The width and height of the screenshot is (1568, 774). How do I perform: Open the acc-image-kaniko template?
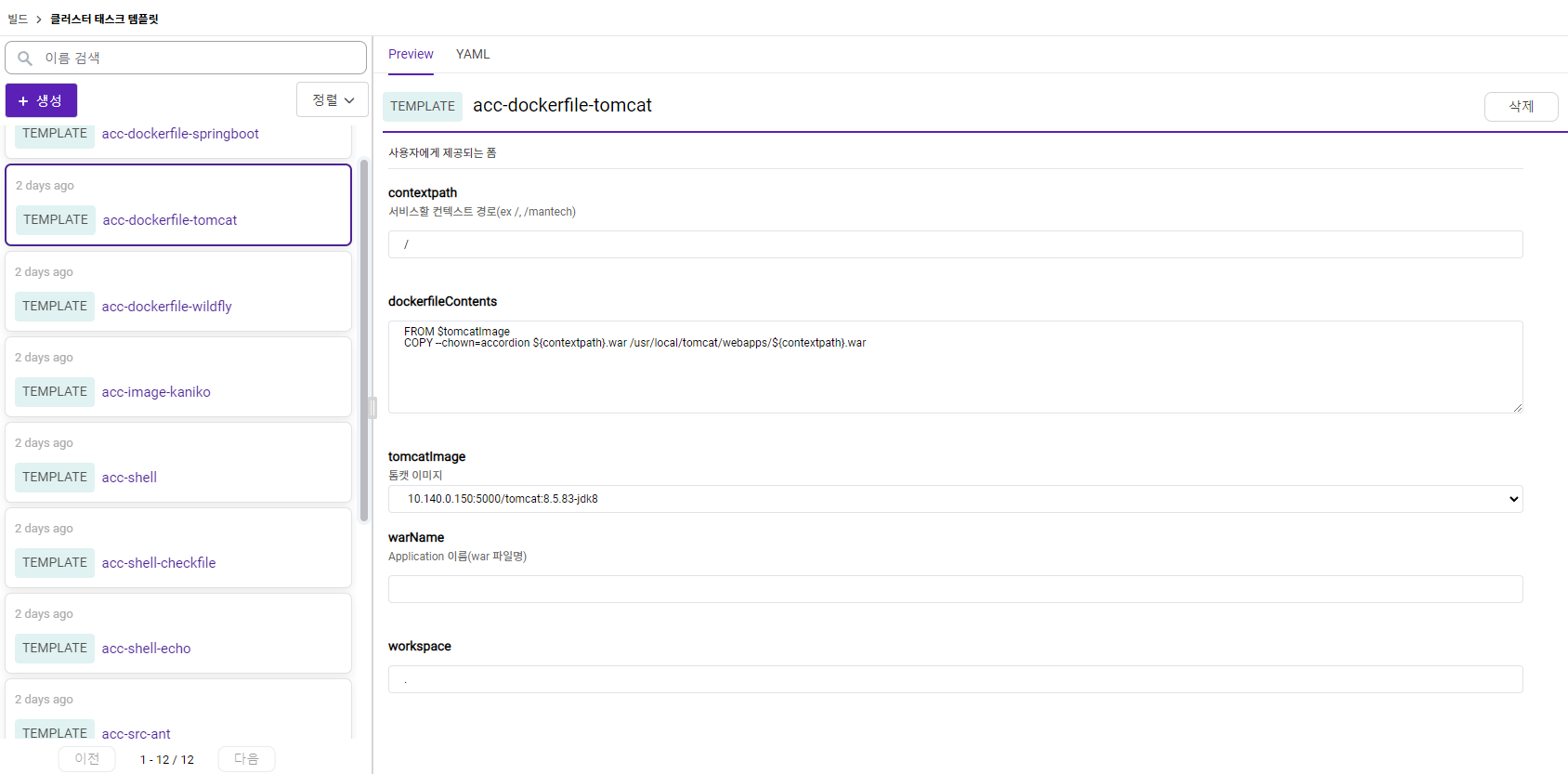click(156, 392)
